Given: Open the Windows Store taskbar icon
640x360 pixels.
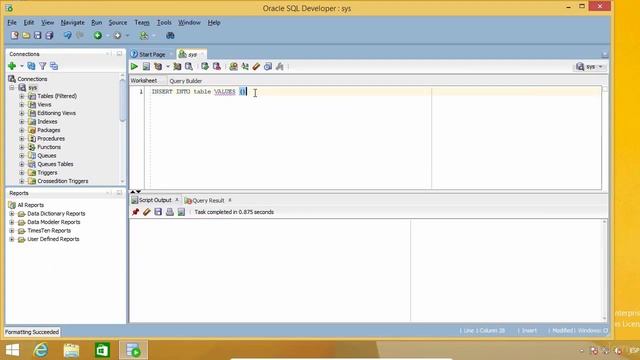Looking at the screenshot, I should tap(102, 350).
